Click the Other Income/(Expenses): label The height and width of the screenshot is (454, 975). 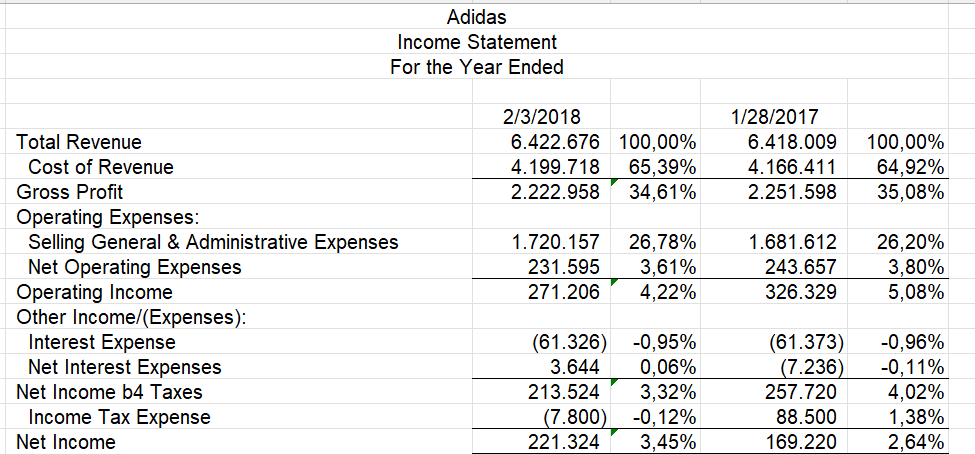point(131,317)
